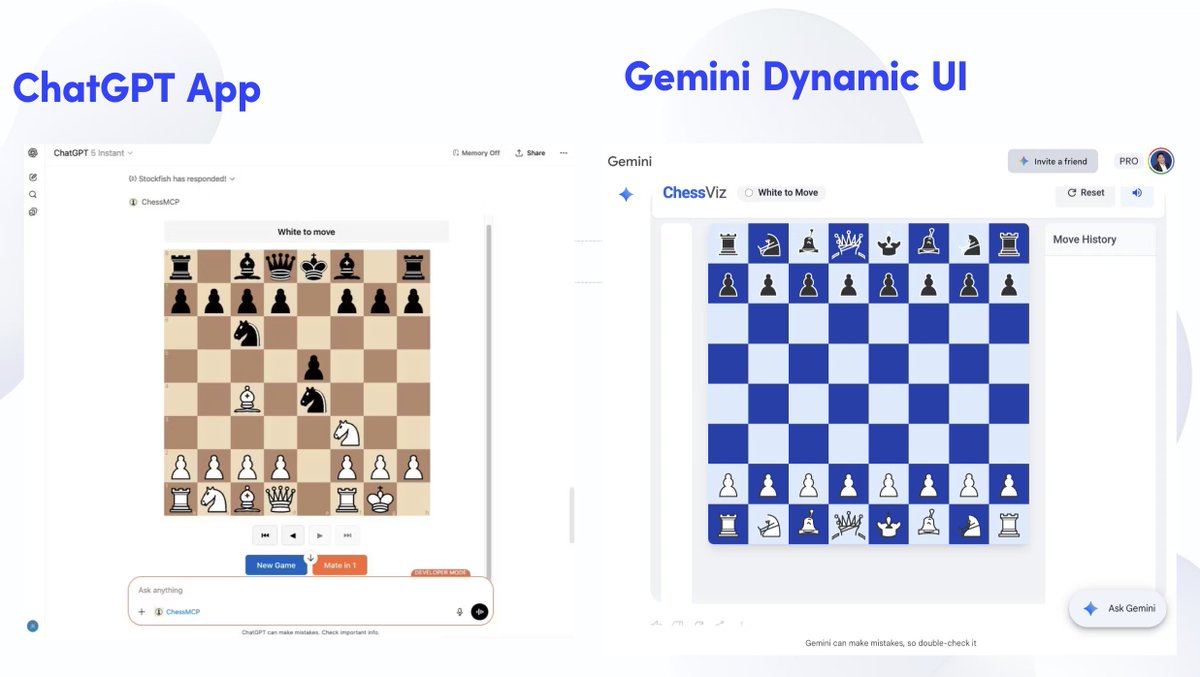Open the ChatGPT search chats icon

[x=33, y=195]
